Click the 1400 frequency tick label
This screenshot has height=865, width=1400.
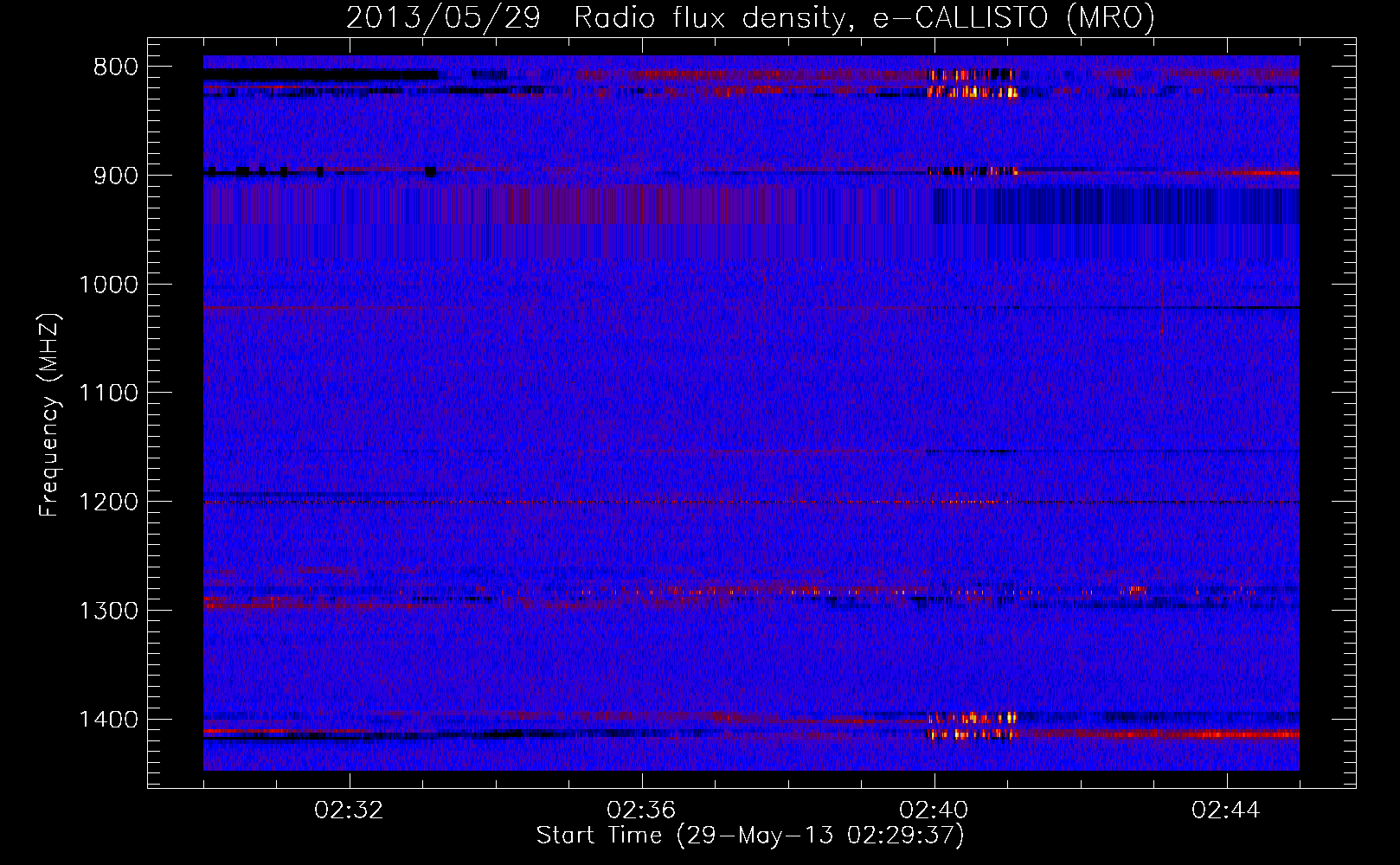coord(108,720)
